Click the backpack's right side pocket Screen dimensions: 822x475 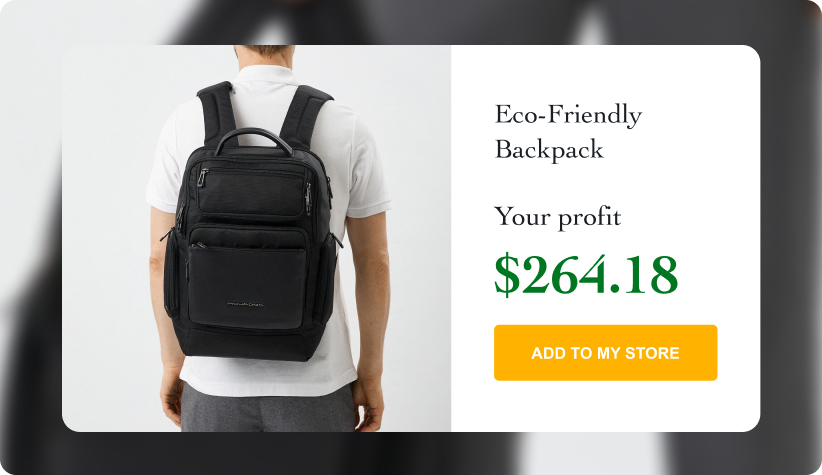tap(327, 278)
